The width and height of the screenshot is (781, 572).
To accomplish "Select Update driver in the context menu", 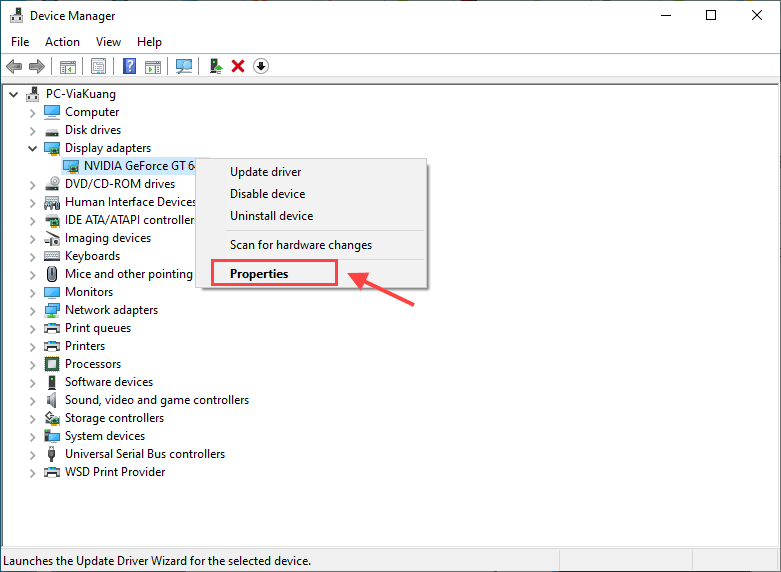I will tap(265, 172).
